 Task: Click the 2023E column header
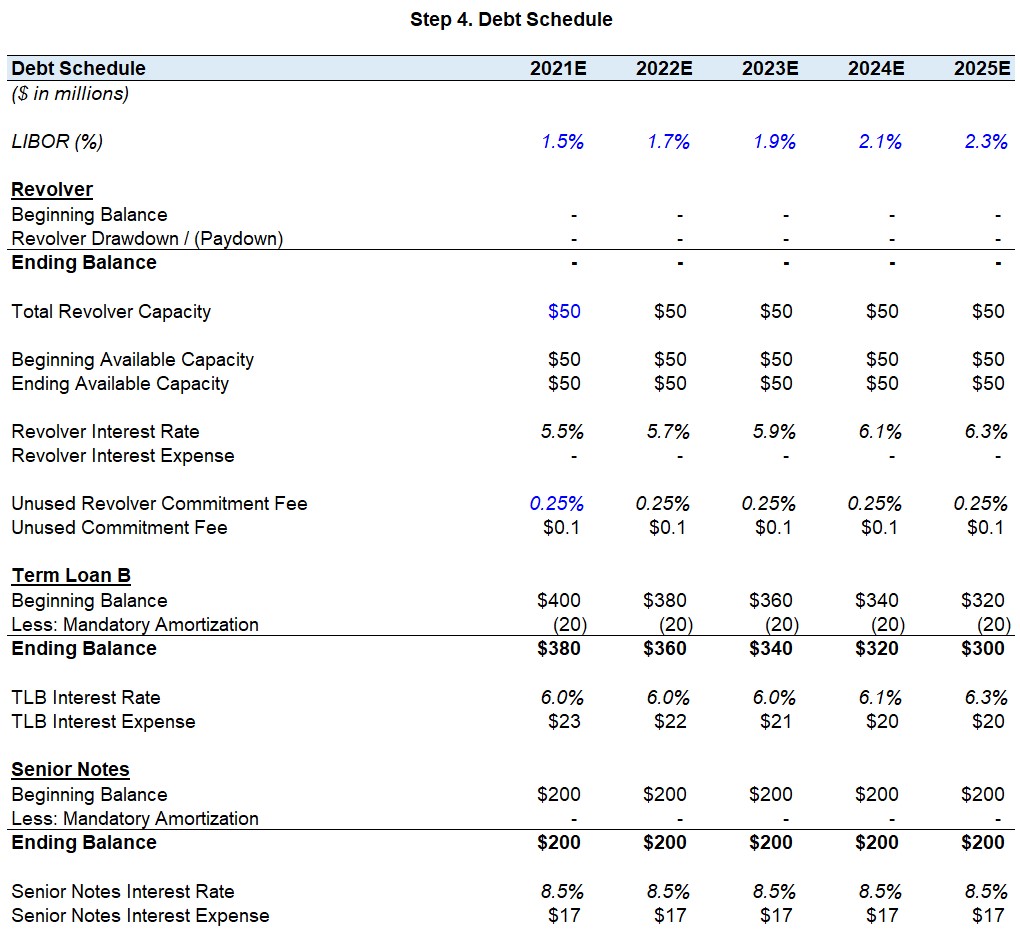(x=770, y=68)
